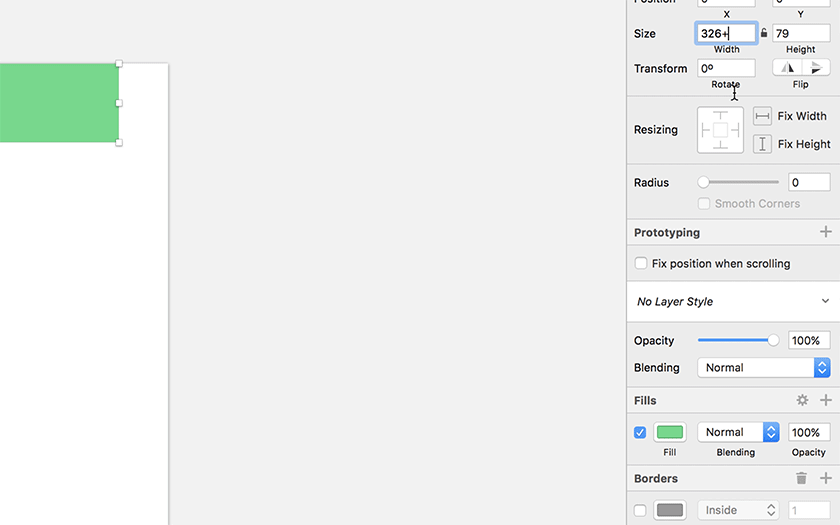Add a new fill with plus icon

[x=826, y=400]
